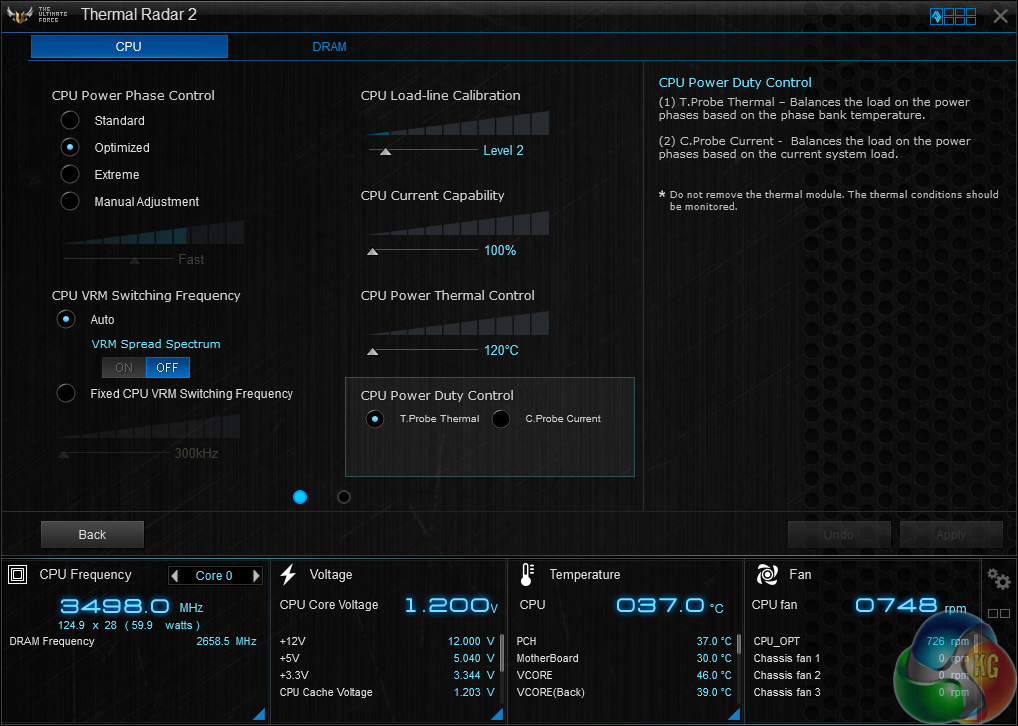Turn VRM Spread Spectrum ON
Image resolution: width=1018 pixels, height=726 pixels.
click(x=124, y=368)
